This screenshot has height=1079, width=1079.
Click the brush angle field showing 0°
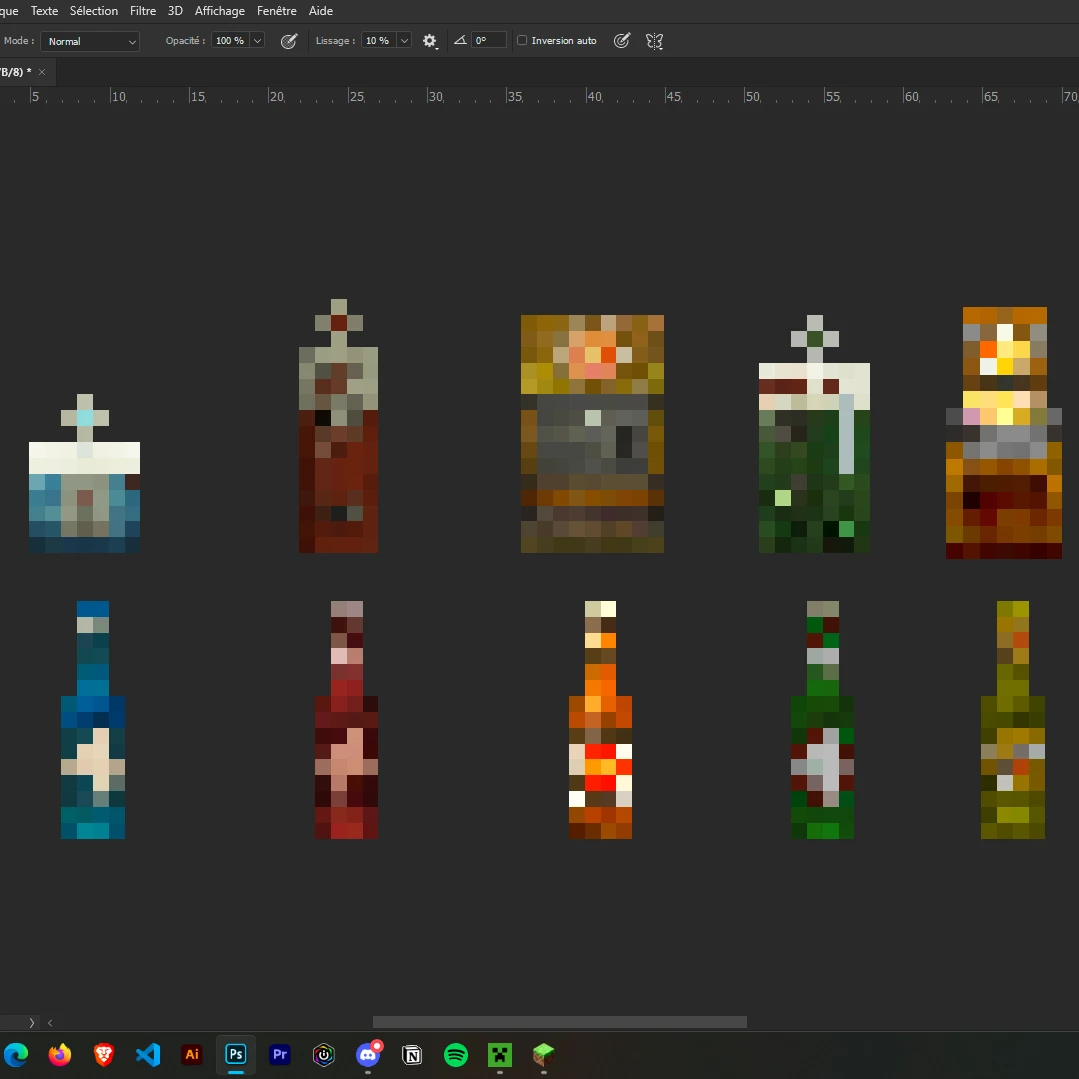pyautogui.click(x=489, y=41)
